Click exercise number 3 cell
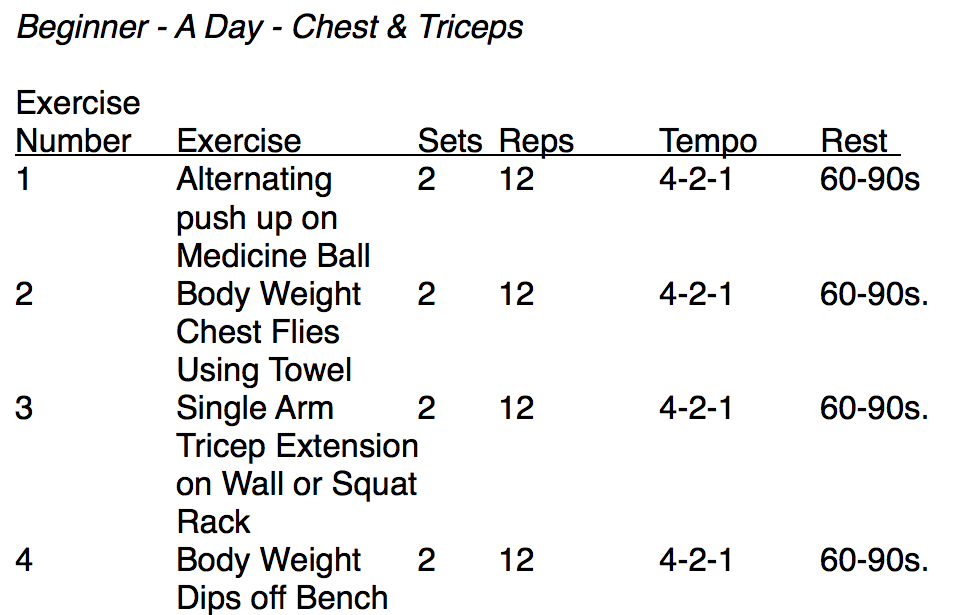Viewport: 958px width, 615px height. tap(24, 408)
